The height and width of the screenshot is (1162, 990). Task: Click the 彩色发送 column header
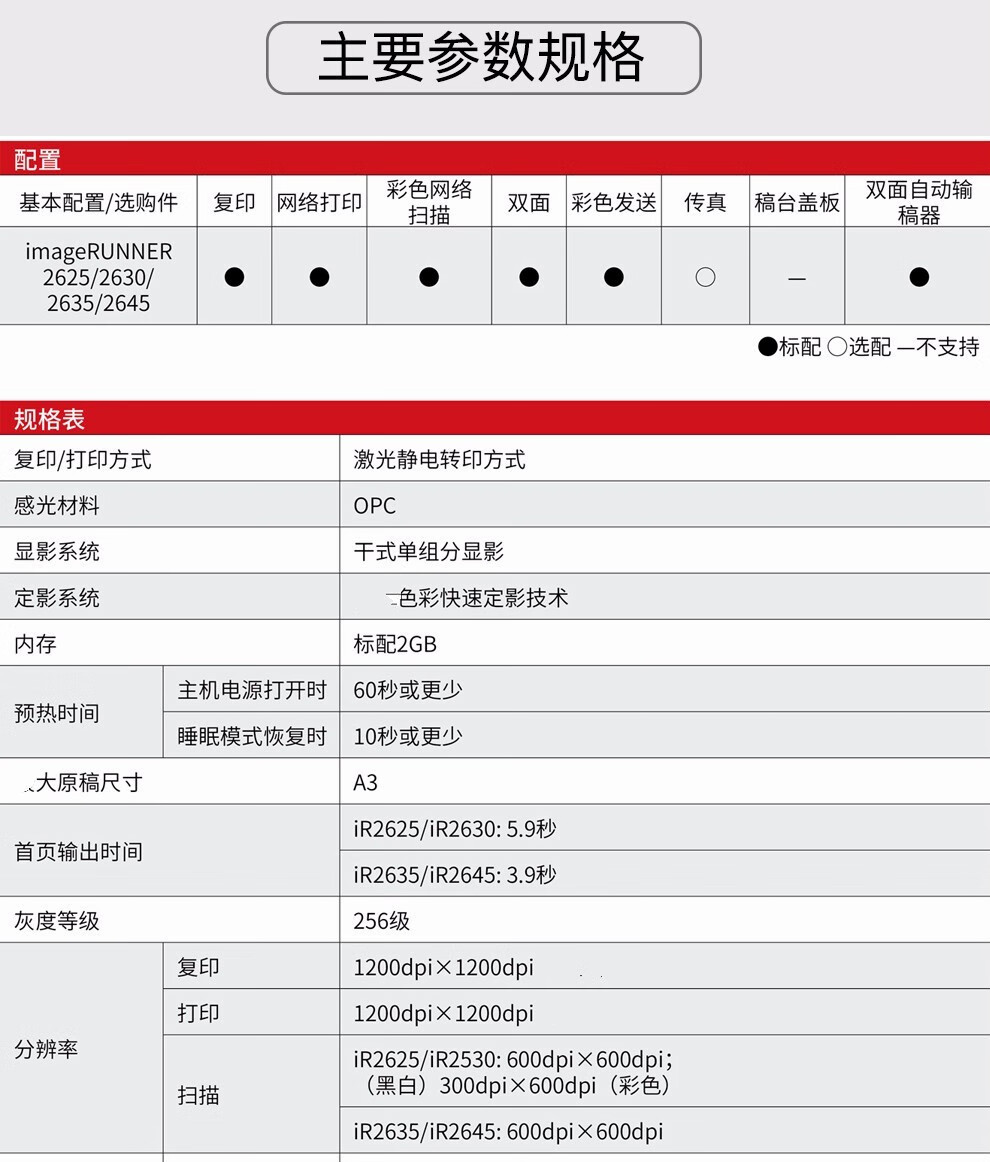click(x=614, y=202)
